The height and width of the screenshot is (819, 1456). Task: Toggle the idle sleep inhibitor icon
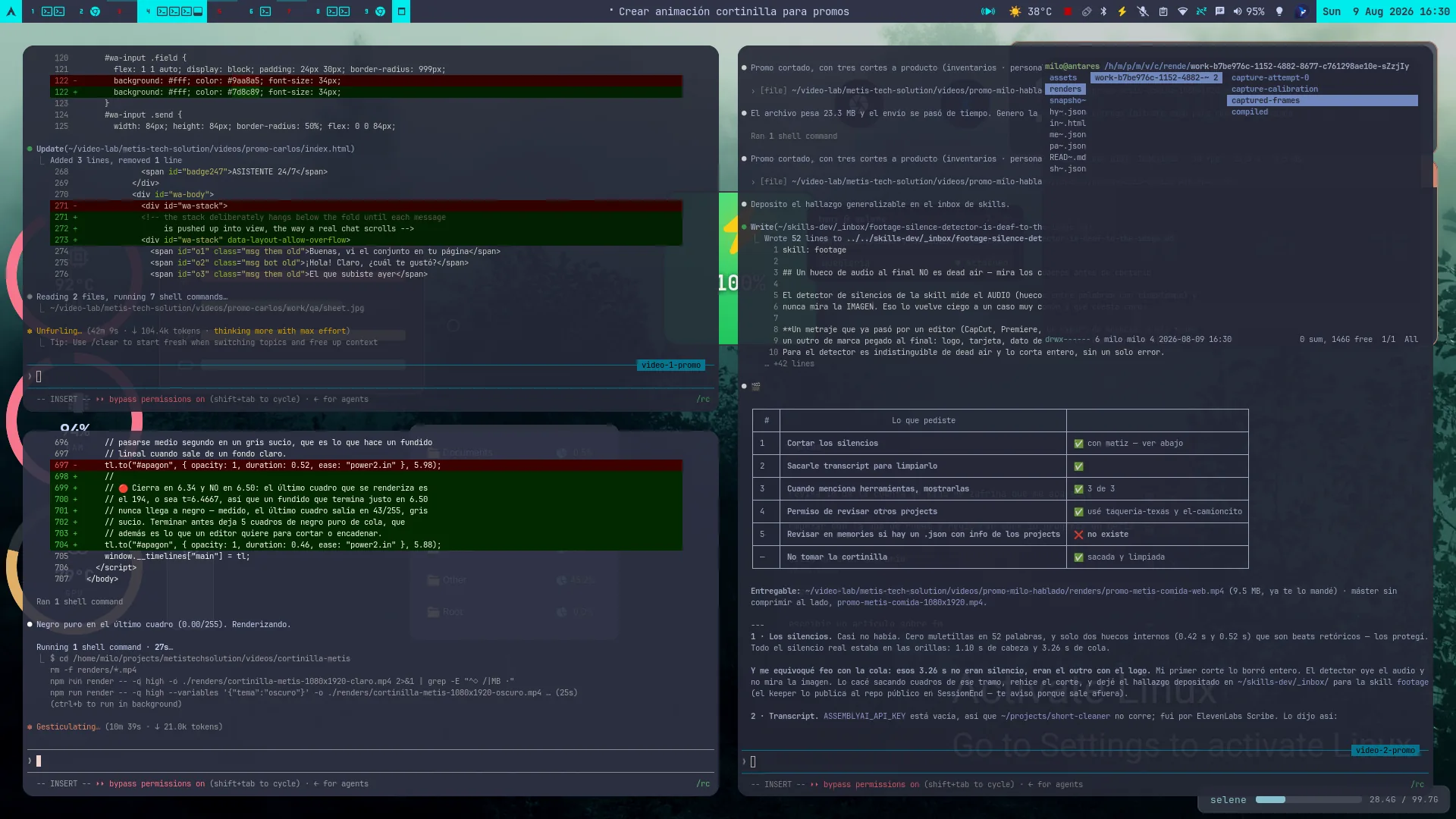[1201, 11]
